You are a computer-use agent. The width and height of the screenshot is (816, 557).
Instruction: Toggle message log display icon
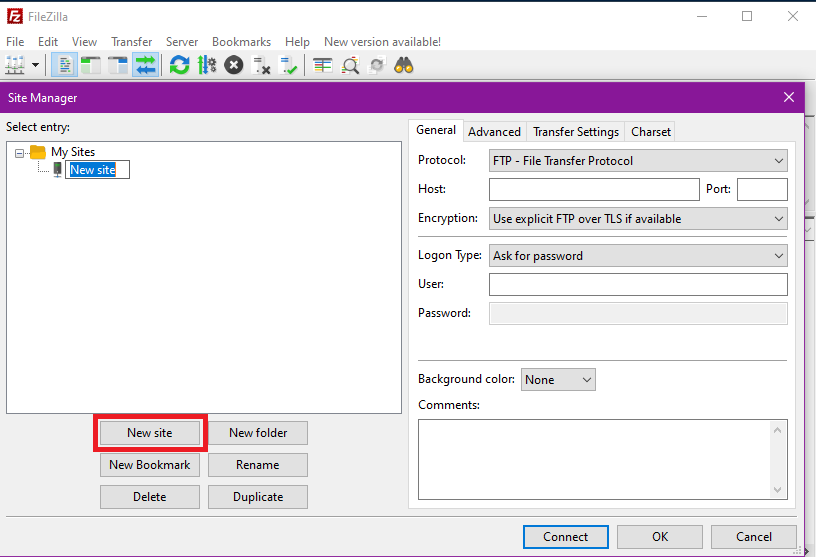point(65,66)
